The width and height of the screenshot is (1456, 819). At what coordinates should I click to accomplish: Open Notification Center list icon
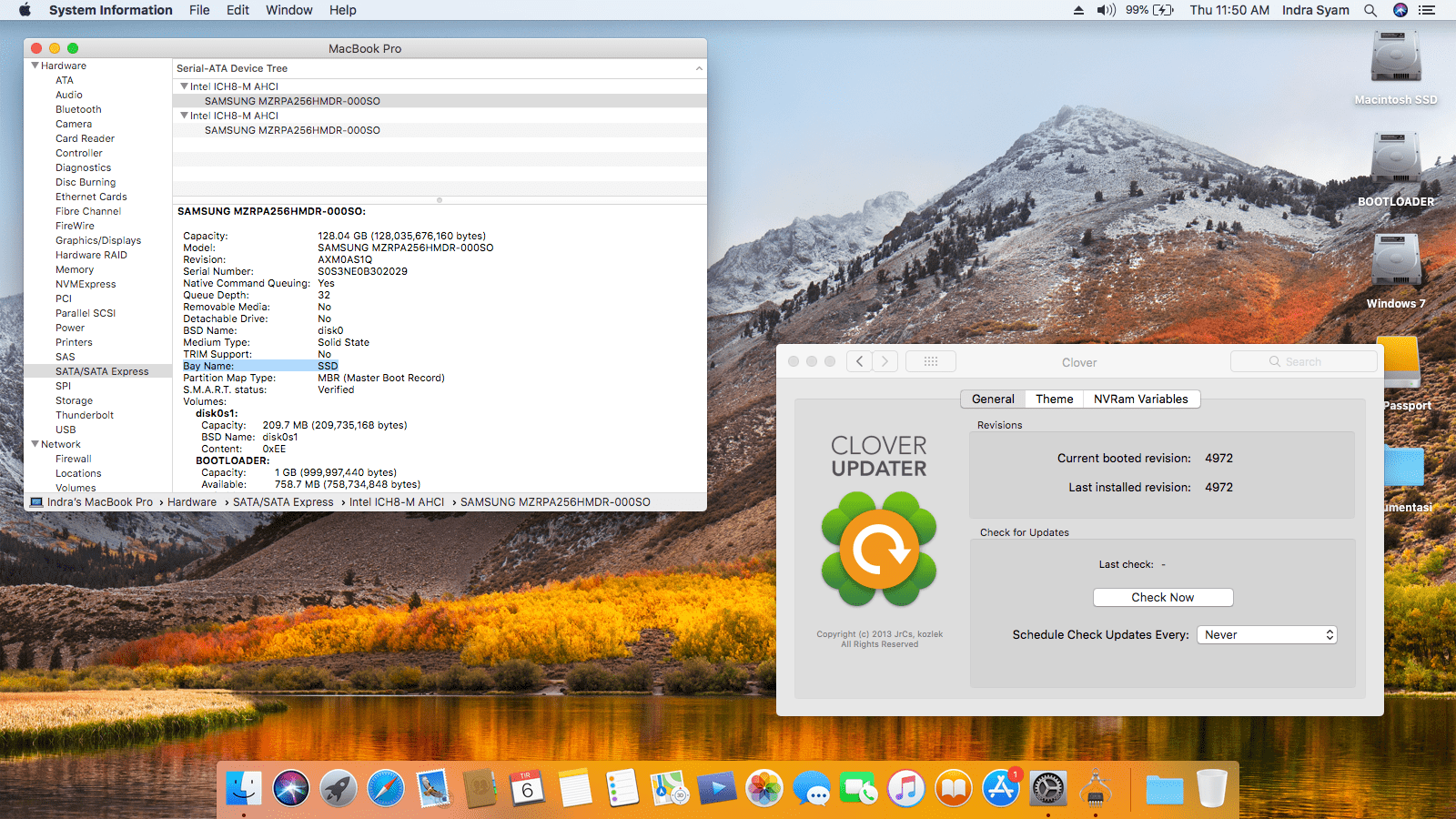click(1427, 10)
